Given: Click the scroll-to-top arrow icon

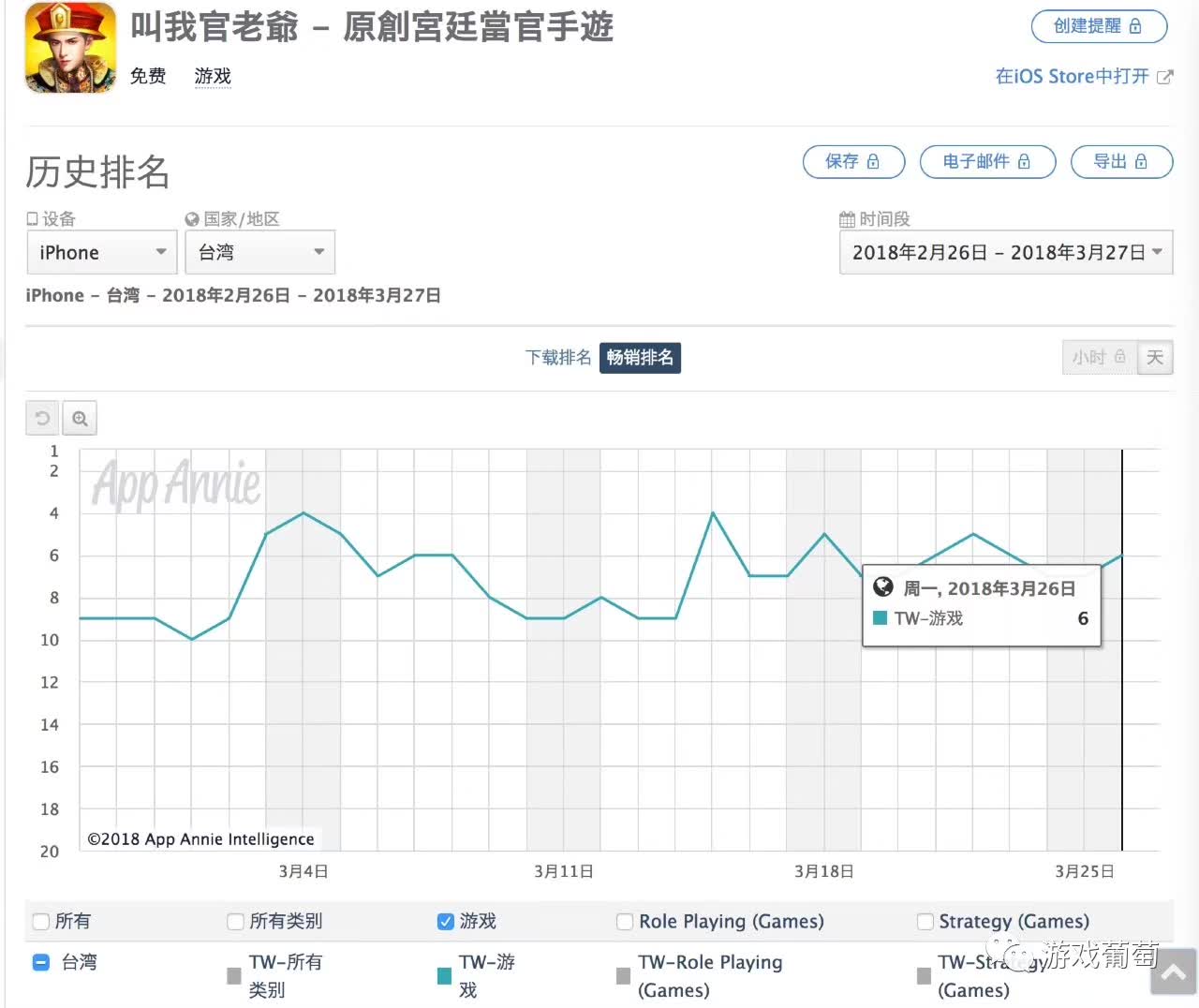Looking at the screenshot, I should [1173, 972].
